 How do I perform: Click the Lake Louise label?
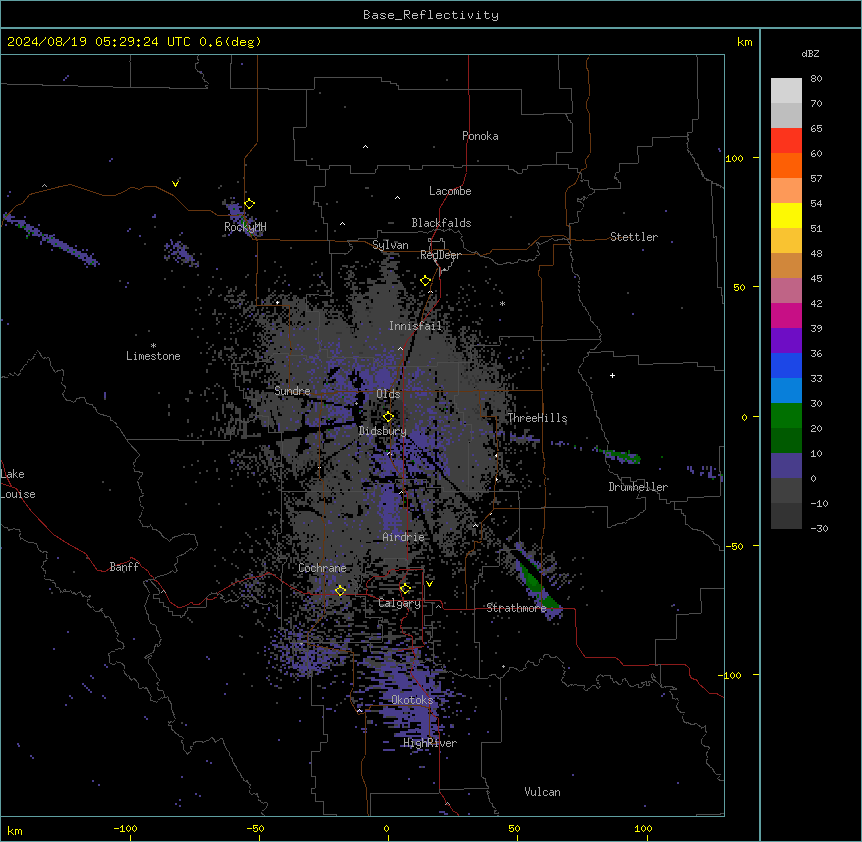(x=18, y=484)
